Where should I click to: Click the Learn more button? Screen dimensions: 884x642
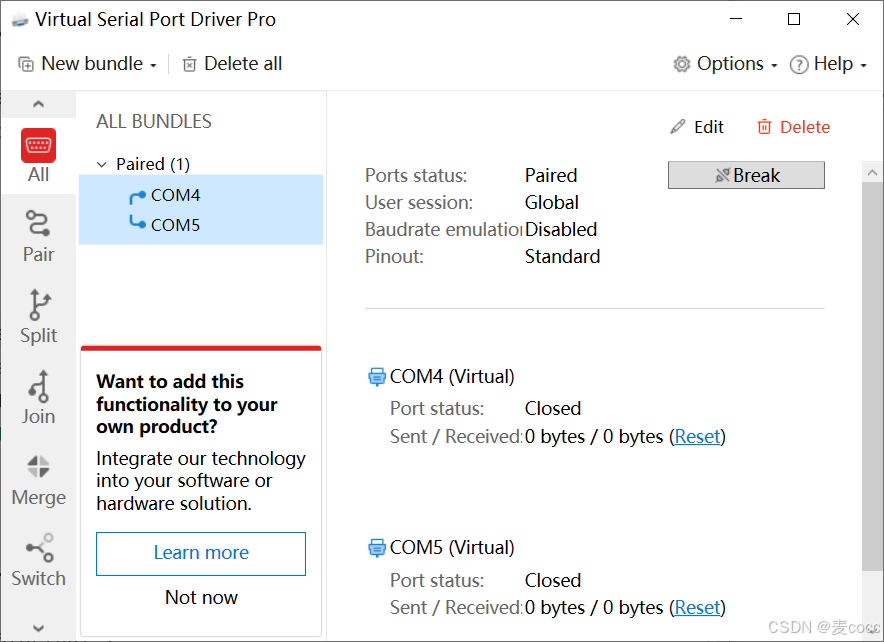200,553
